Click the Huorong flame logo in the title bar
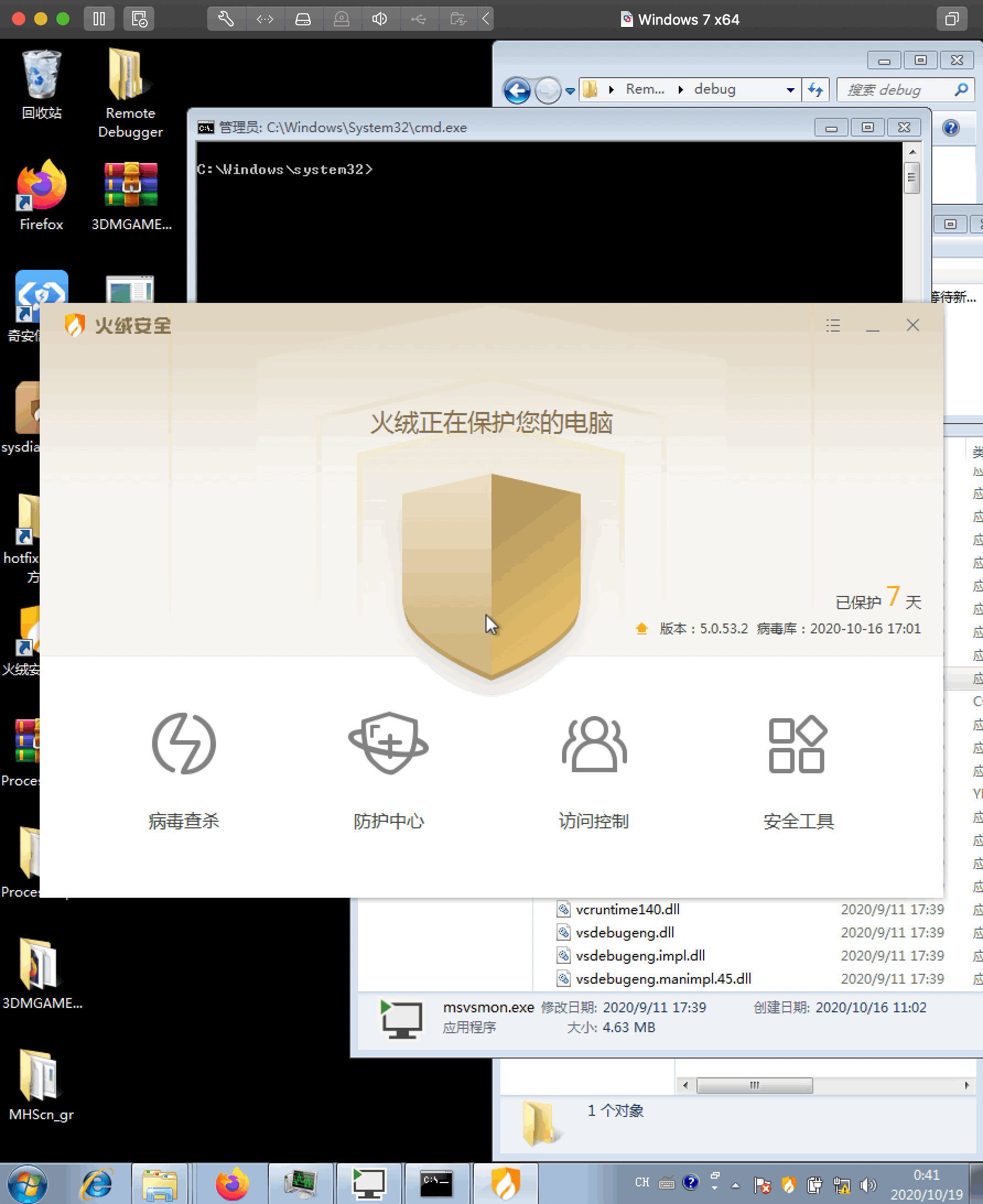This screenshot has height=1204, width=983. click(74, 325)
